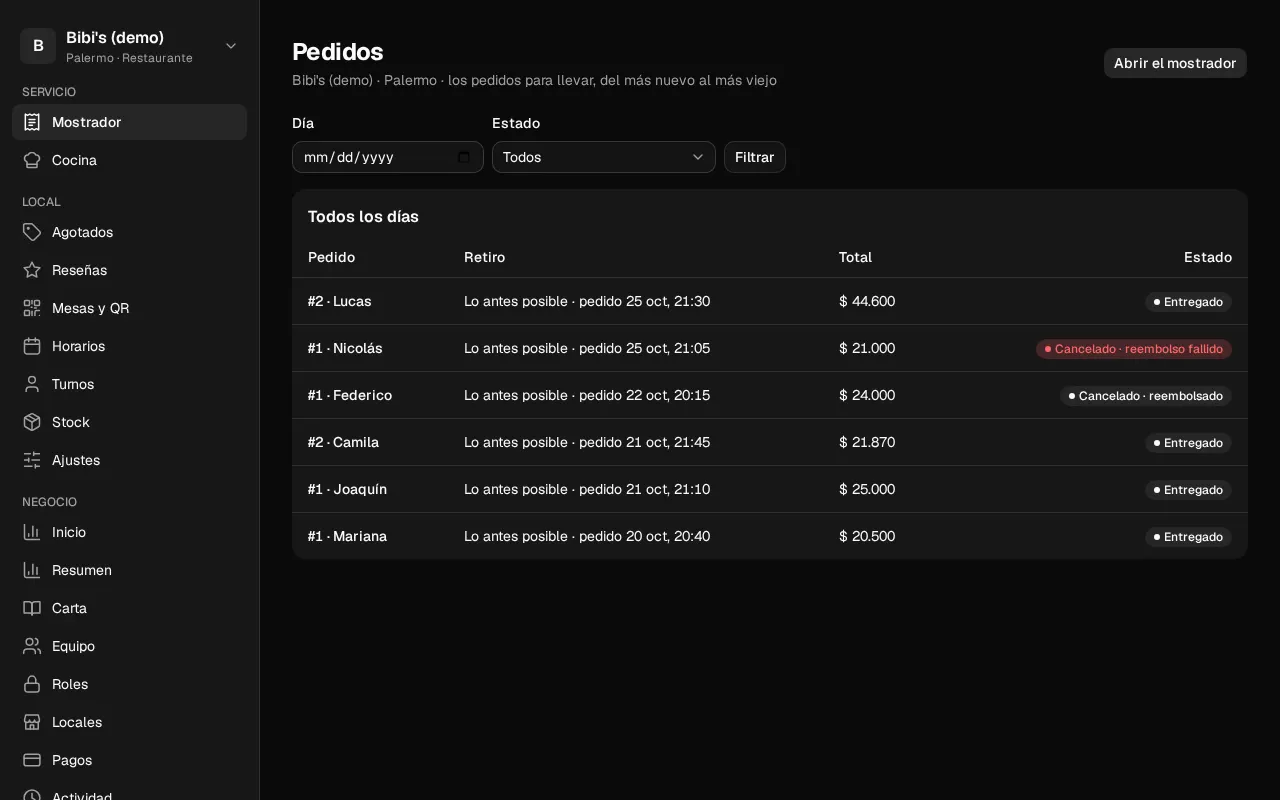This screenshot has height=800, width=1280.
Task: Click the Filtrar button
Action: point(755,157)
